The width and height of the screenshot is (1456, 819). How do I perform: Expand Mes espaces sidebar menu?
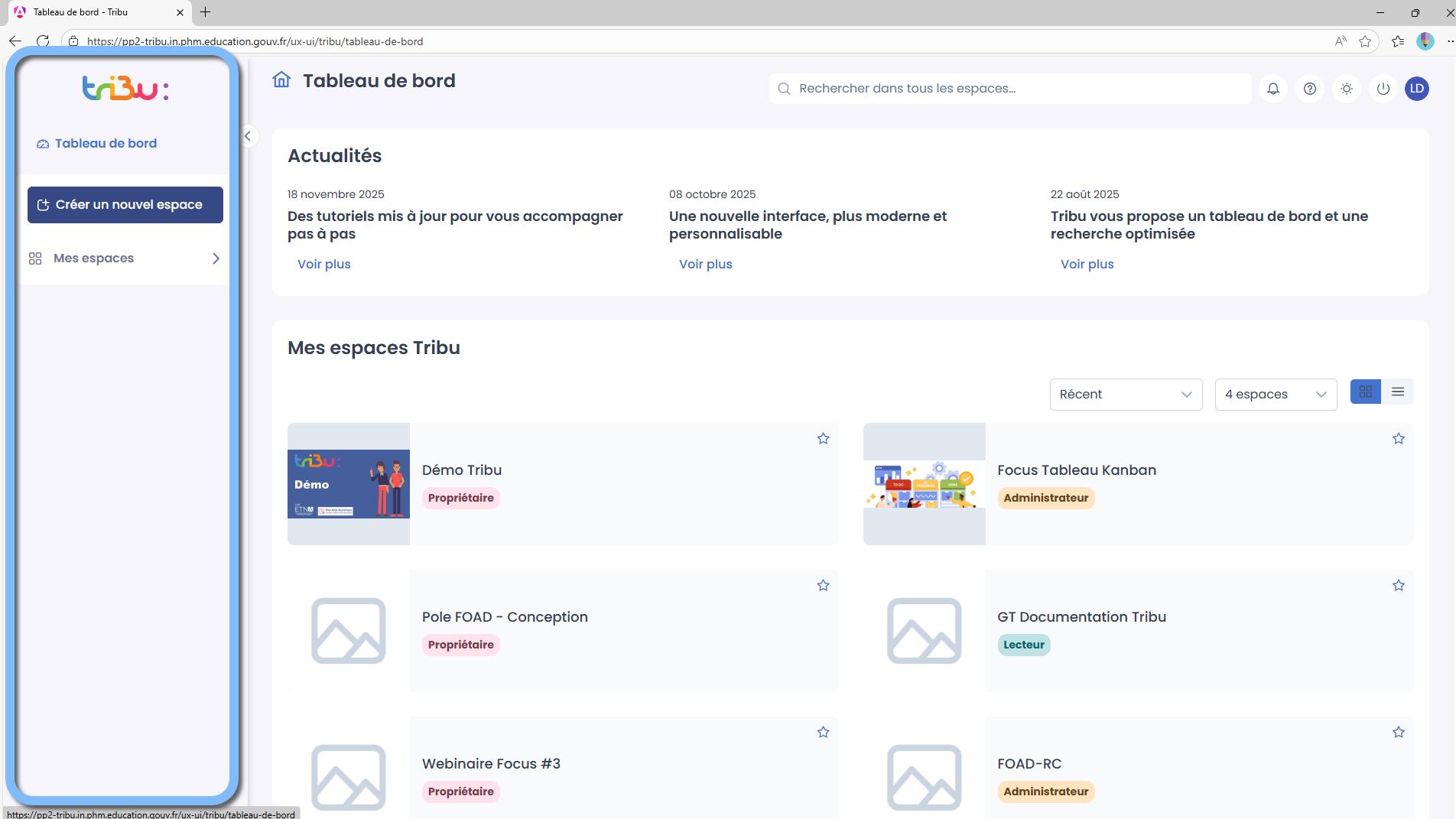tap(125, 258)
